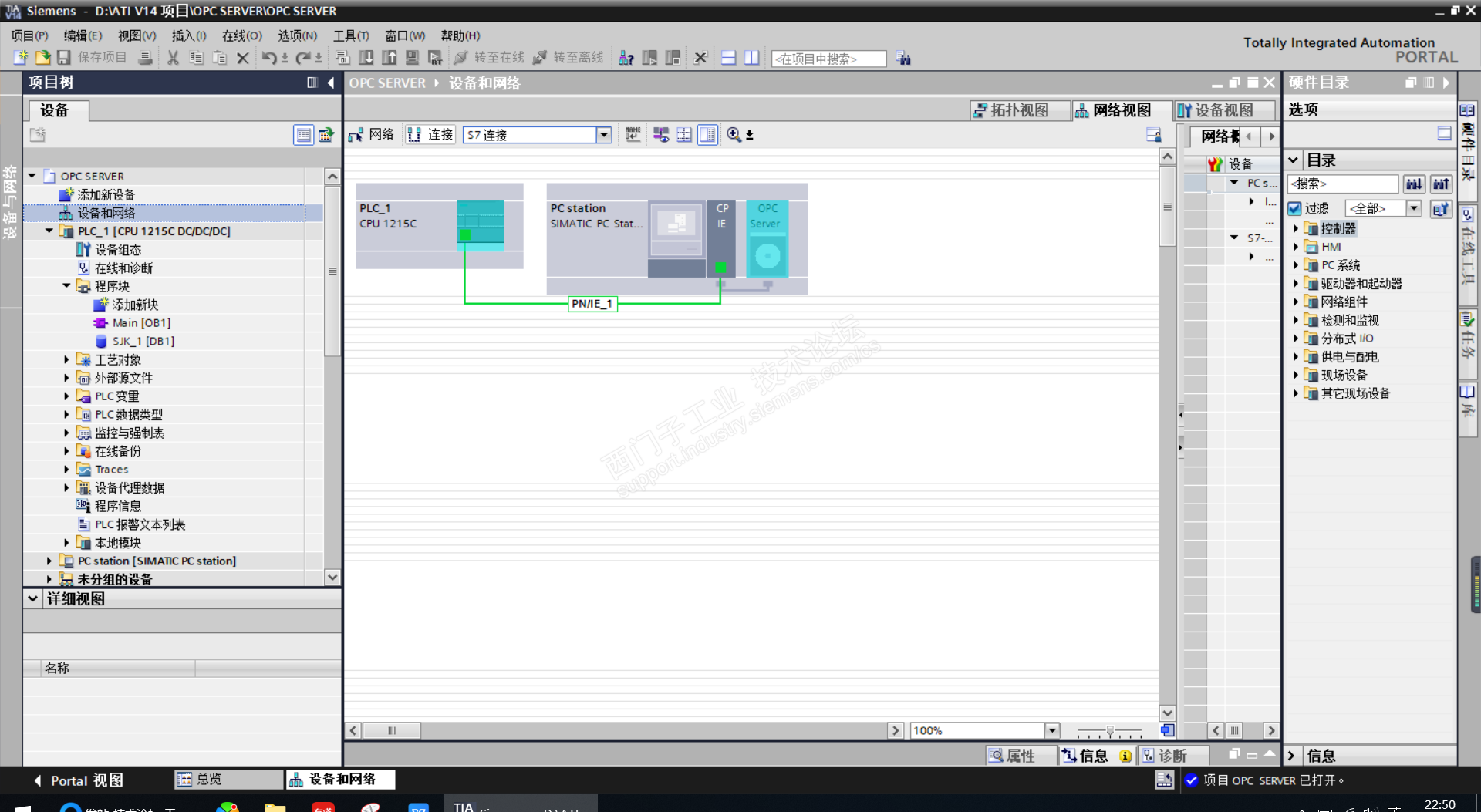Open the 工具(T) menu
Screen dimensions: 1481x812
coord(351,35)
